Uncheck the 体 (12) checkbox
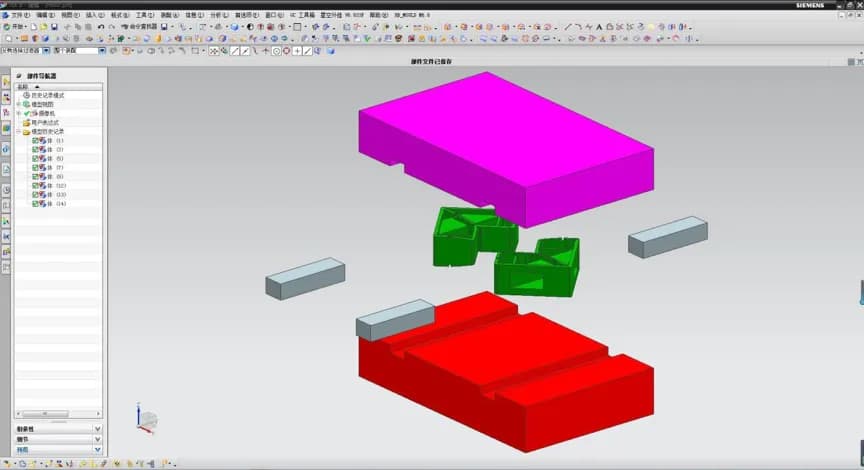 pos(35,186)
